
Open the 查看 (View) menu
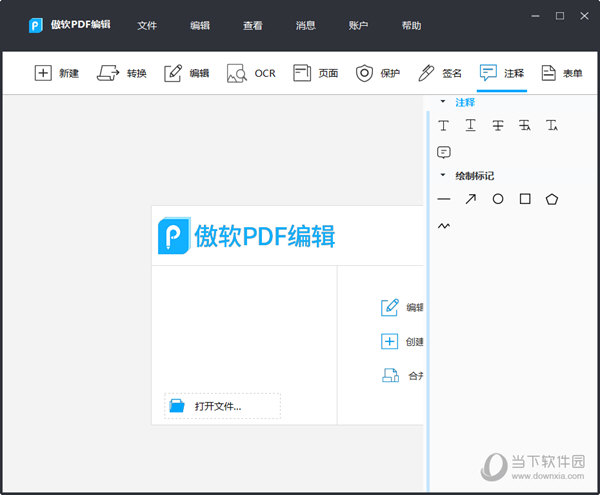[253, 25]
